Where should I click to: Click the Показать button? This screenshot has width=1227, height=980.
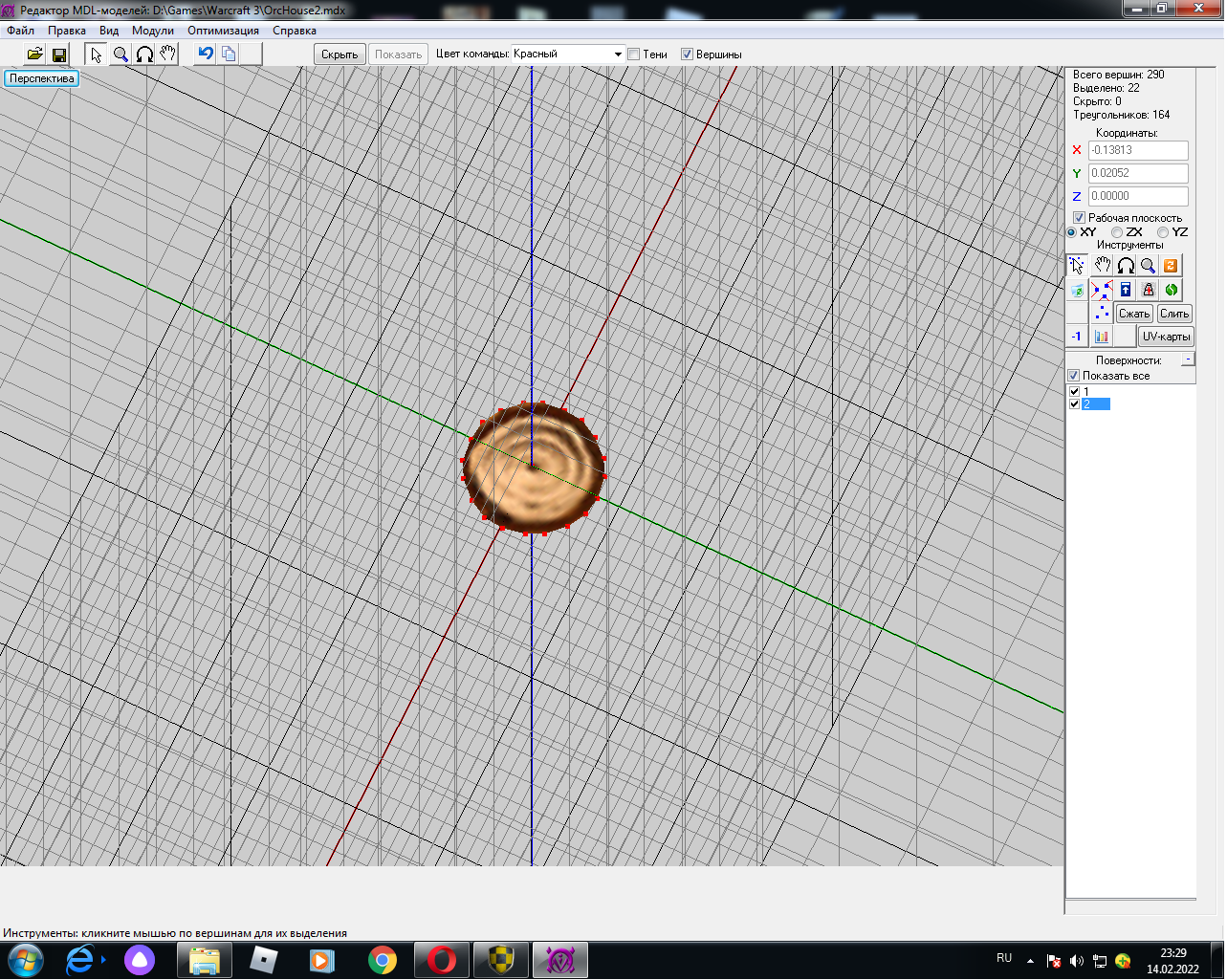(398, 54)
